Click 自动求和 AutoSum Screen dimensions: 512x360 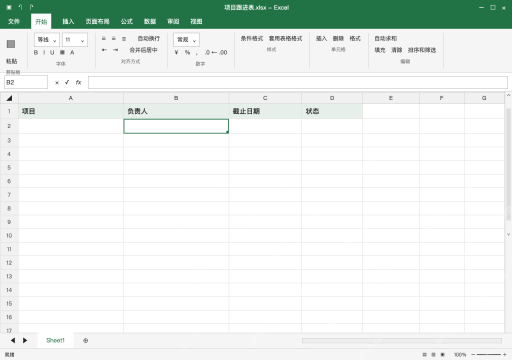[385, 39]
